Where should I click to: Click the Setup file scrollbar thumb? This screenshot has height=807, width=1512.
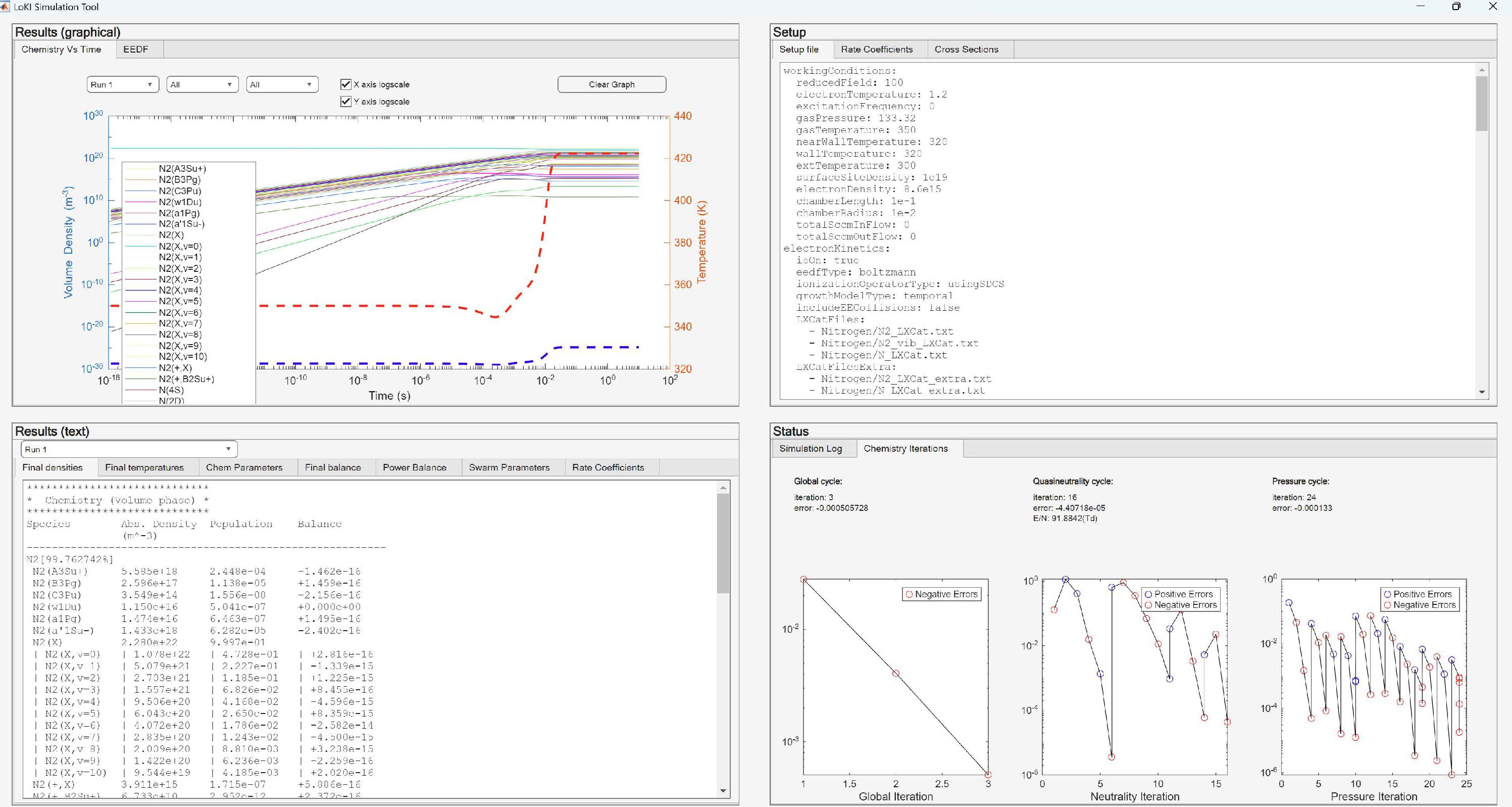pos(1482,104)
